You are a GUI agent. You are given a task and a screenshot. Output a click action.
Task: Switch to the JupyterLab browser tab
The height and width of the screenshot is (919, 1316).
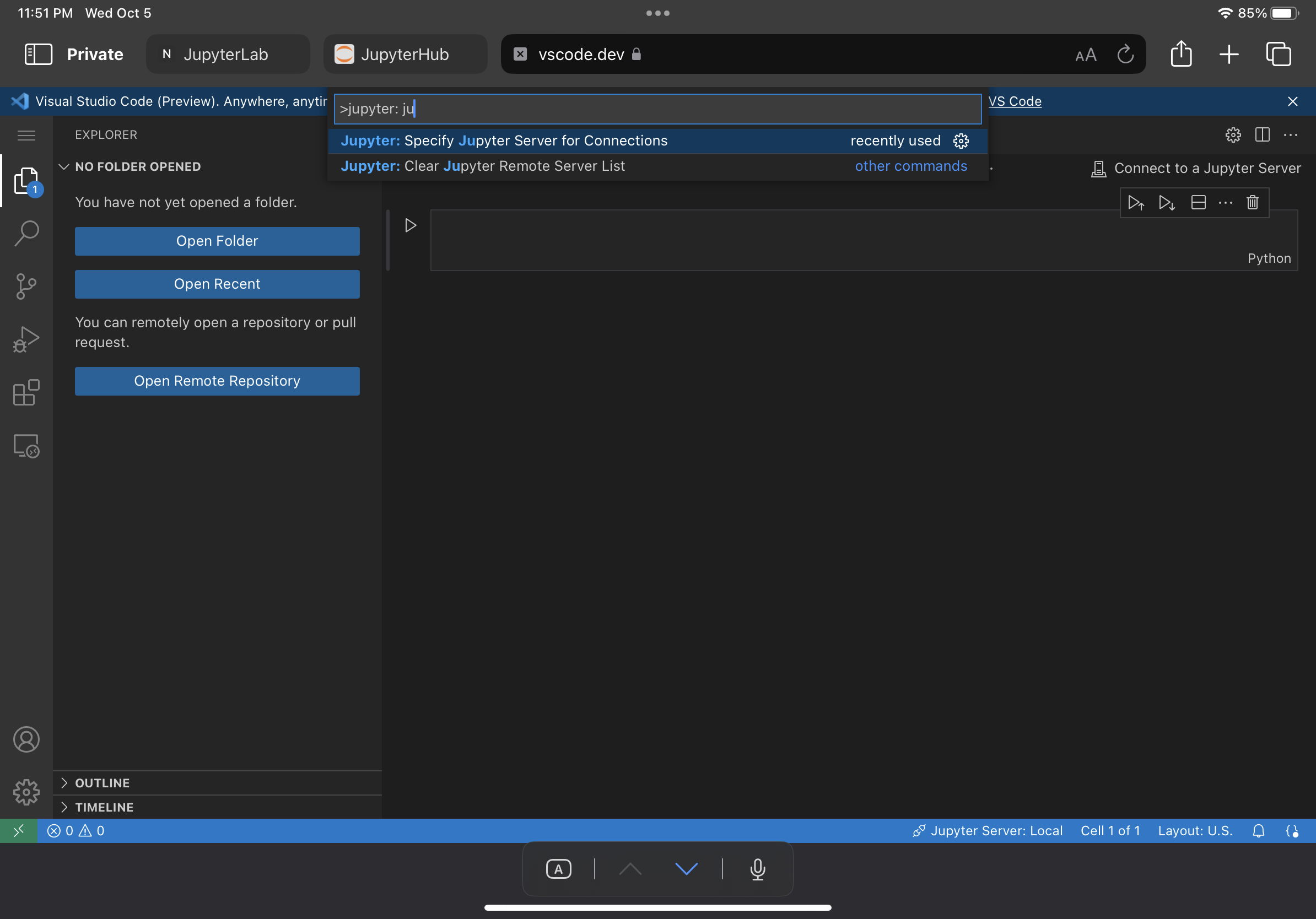[228, 55]
